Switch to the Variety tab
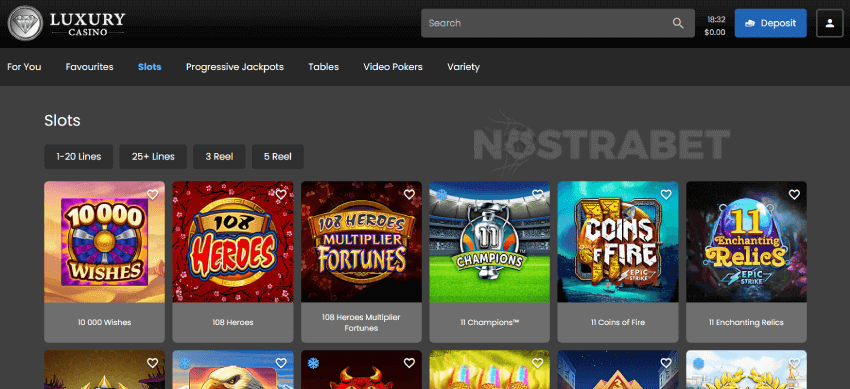Viewport: 850px width, 389px height. pyautogui.click(x=463, y=67)
